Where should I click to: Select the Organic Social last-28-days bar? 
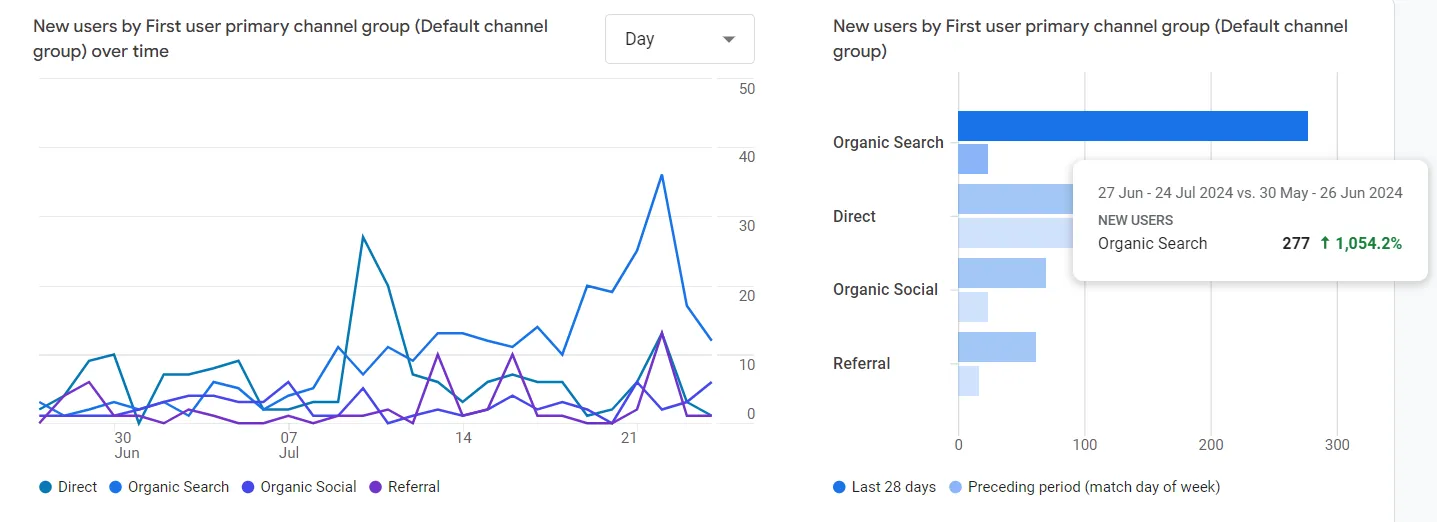[1002, 273]
